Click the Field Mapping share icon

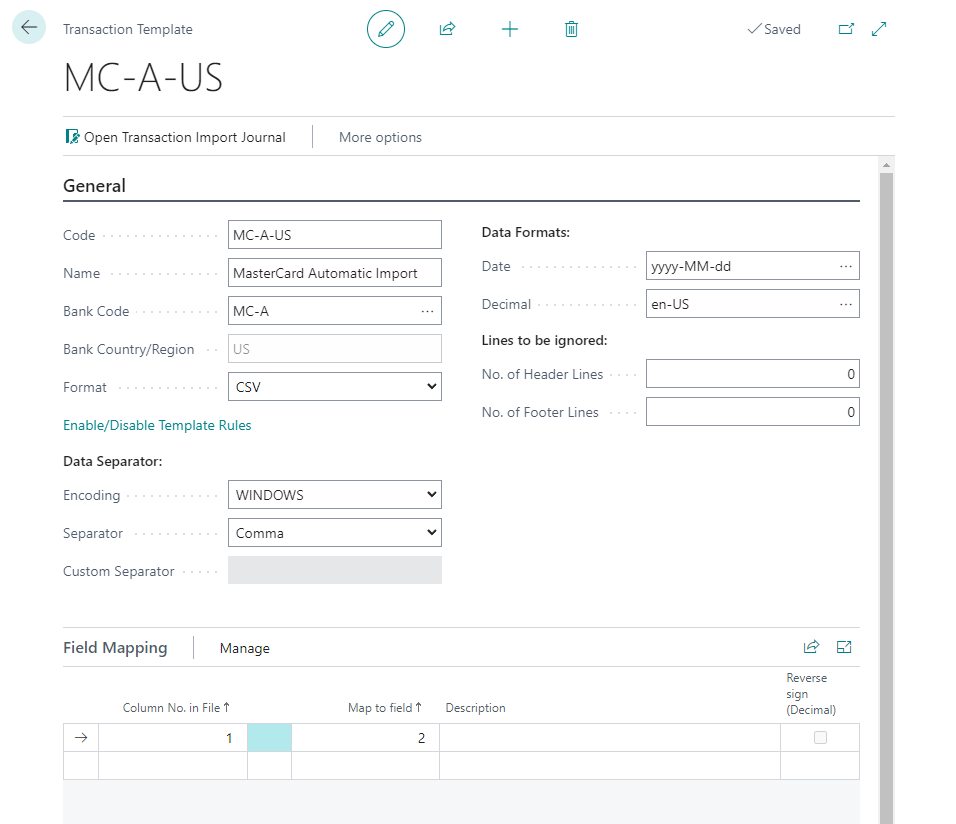pos(811,647)
